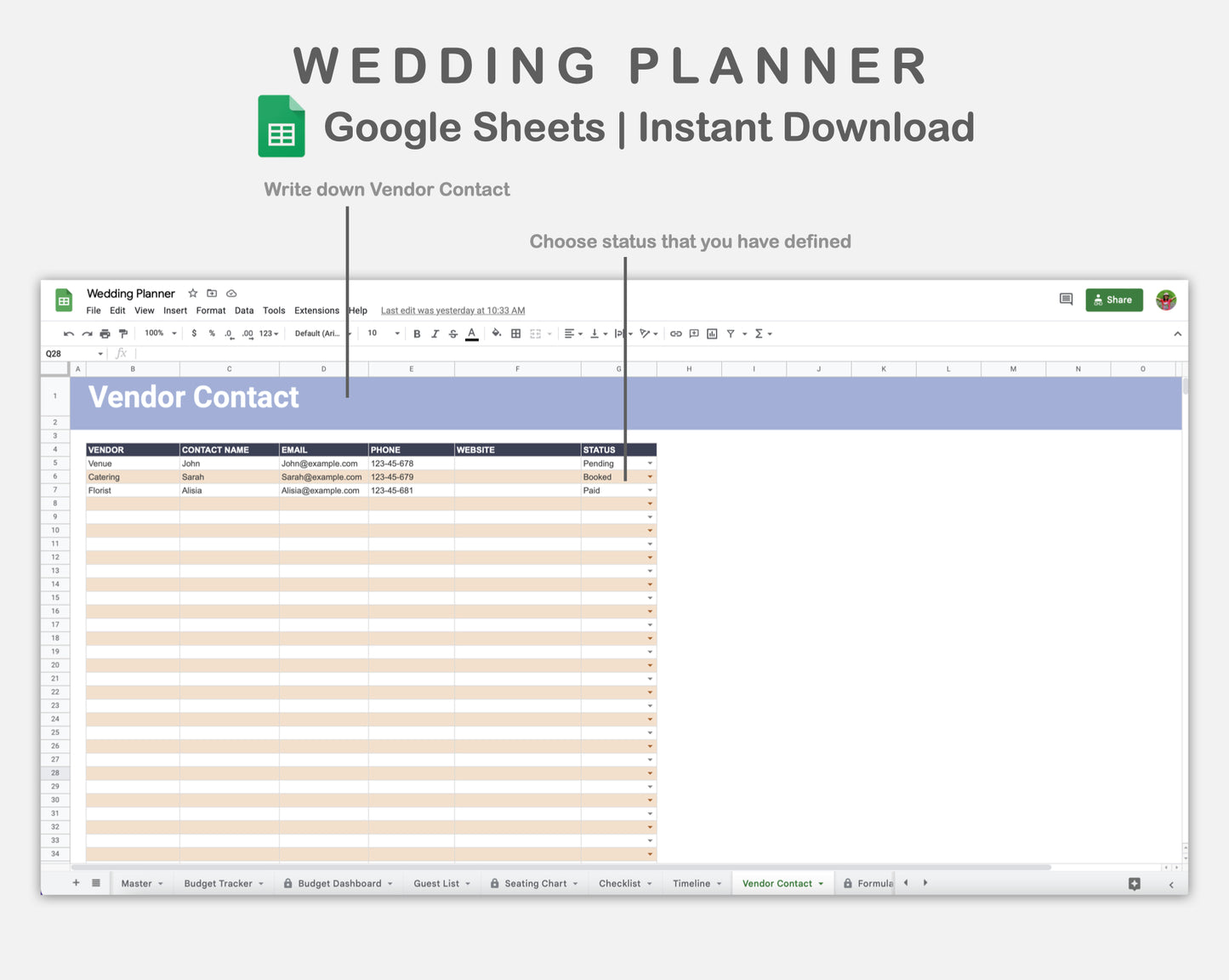Click the Print icon
This screenshot has width=1229, height=980.
[105, 333]
